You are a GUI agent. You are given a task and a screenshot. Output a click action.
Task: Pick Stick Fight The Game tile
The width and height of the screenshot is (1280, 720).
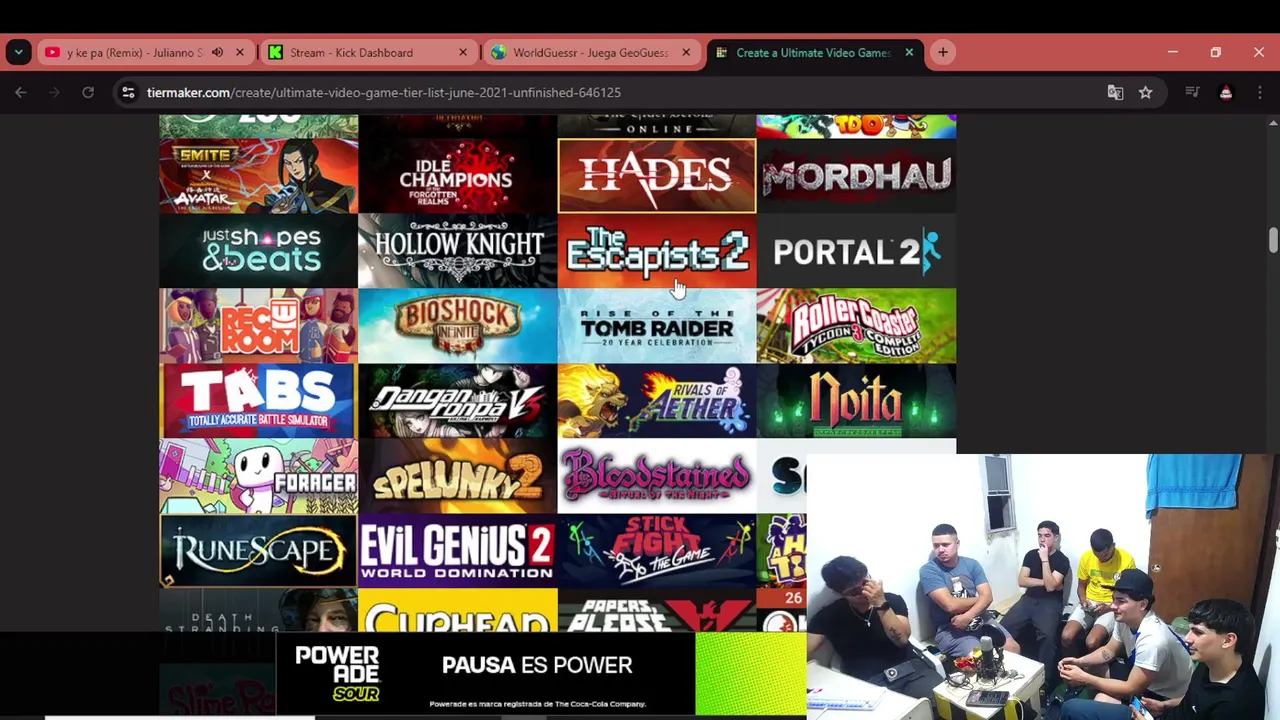657,551
